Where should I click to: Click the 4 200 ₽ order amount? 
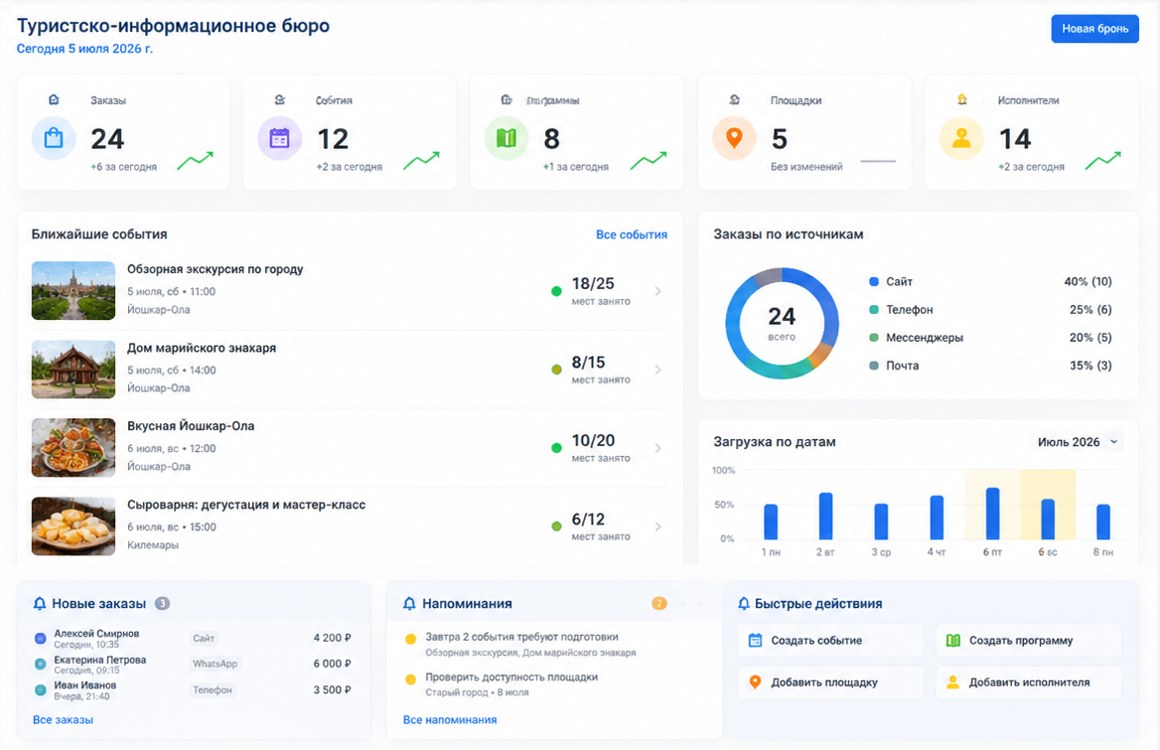coord(332,638)
